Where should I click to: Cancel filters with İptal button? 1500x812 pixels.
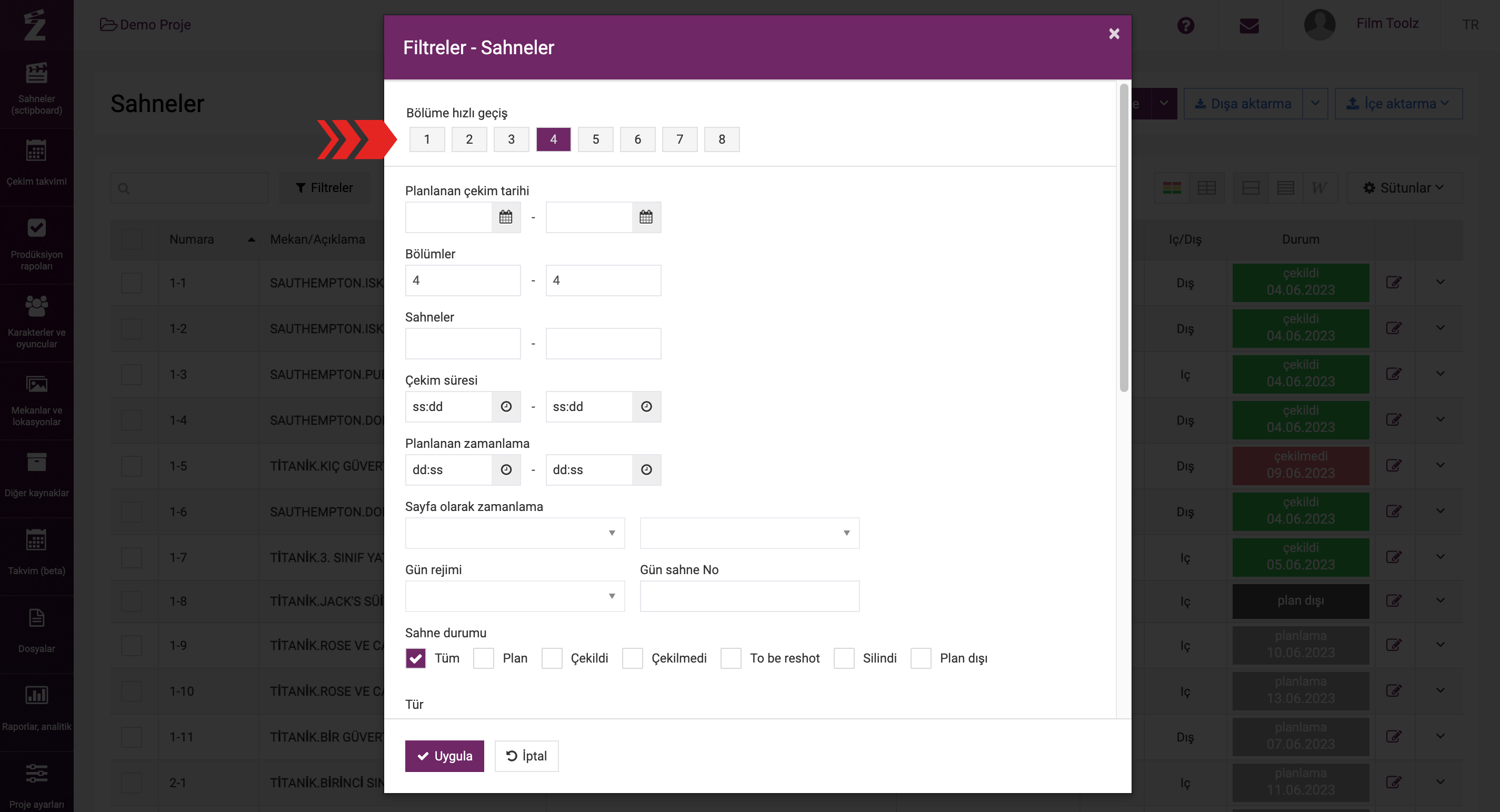click(526, 756)
